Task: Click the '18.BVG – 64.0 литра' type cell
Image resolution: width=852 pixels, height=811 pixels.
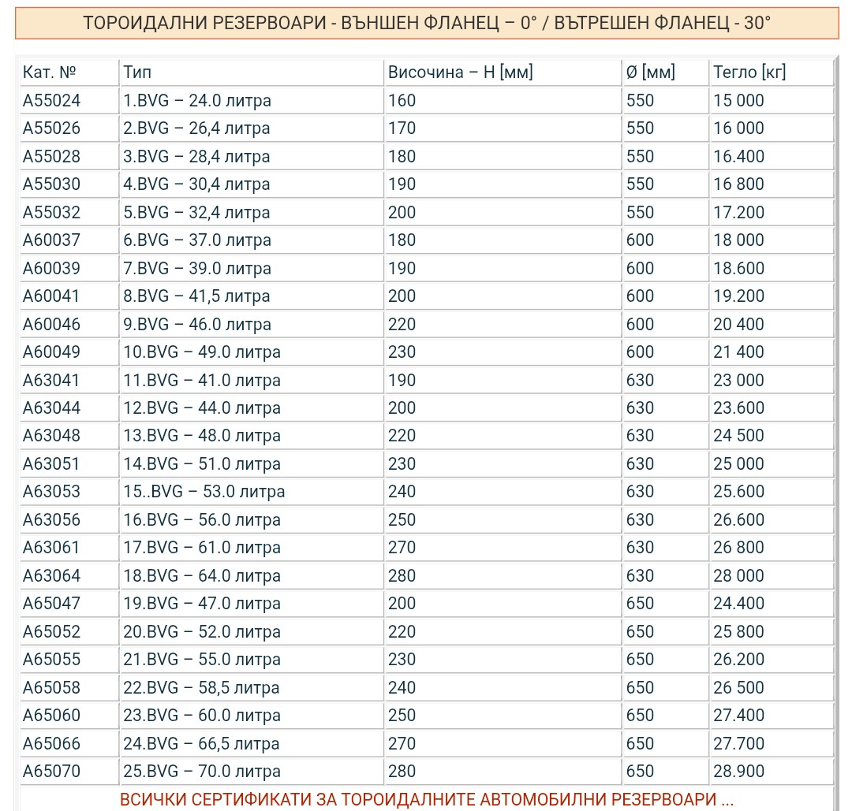Action: [x=202, y=576]
